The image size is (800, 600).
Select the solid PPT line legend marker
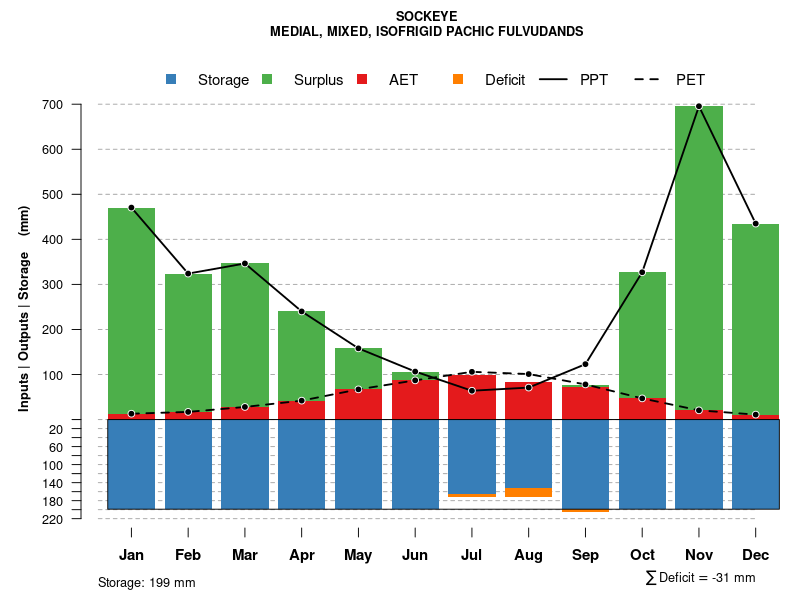coord(555,79)
